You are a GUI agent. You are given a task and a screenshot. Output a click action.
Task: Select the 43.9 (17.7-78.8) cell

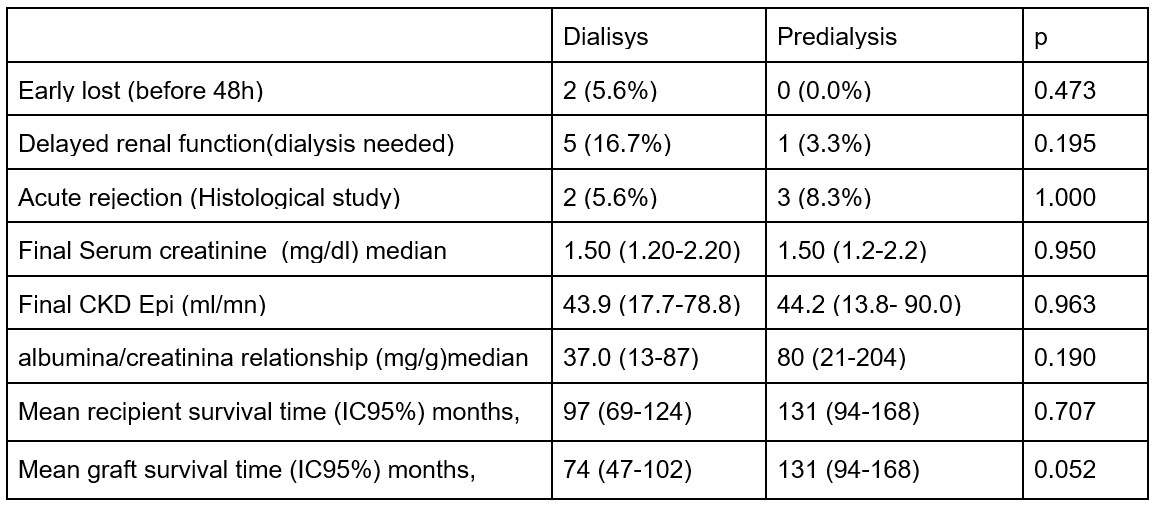[651, 304]
